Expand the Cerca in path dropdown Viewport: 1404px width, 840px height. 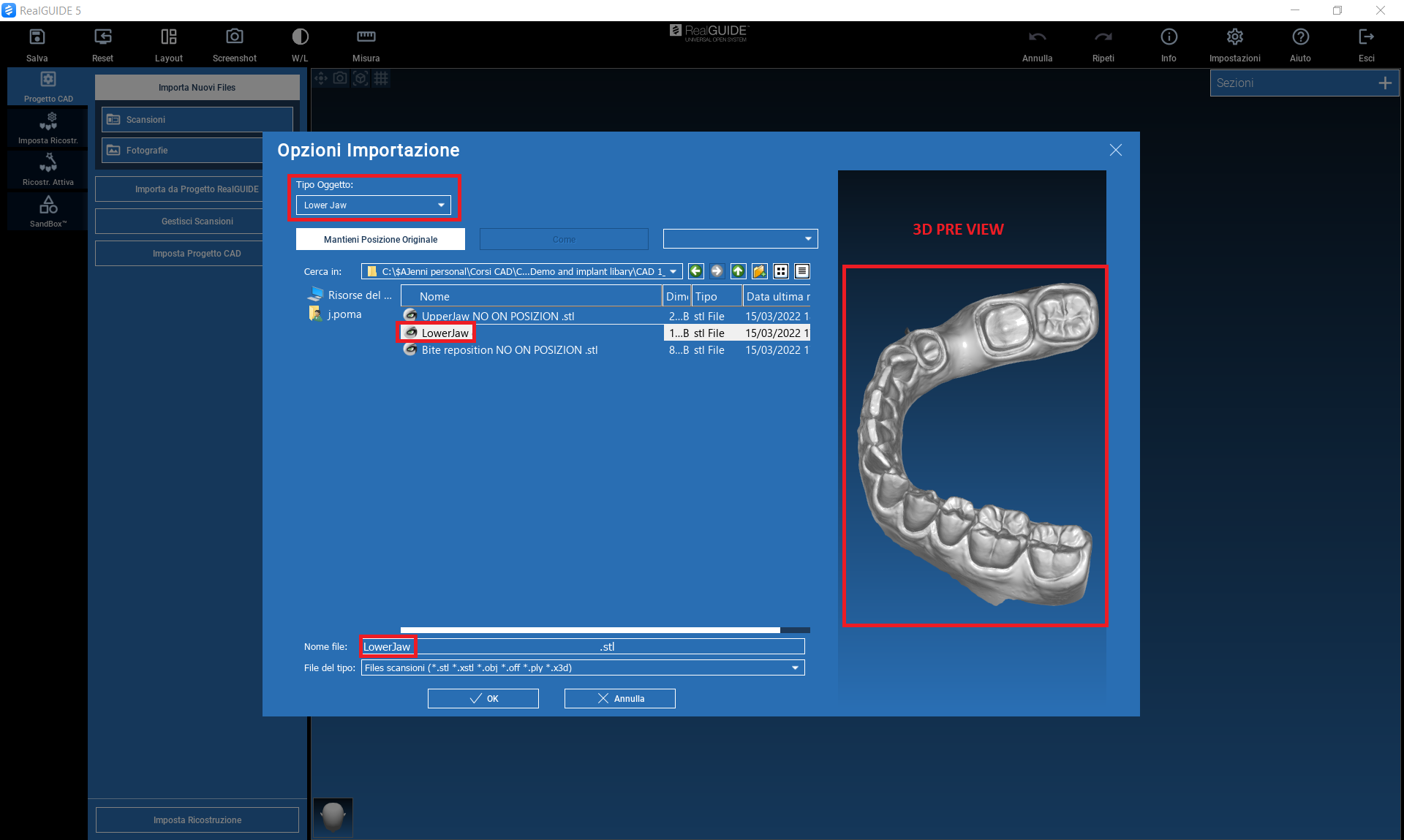pos(673,271)
